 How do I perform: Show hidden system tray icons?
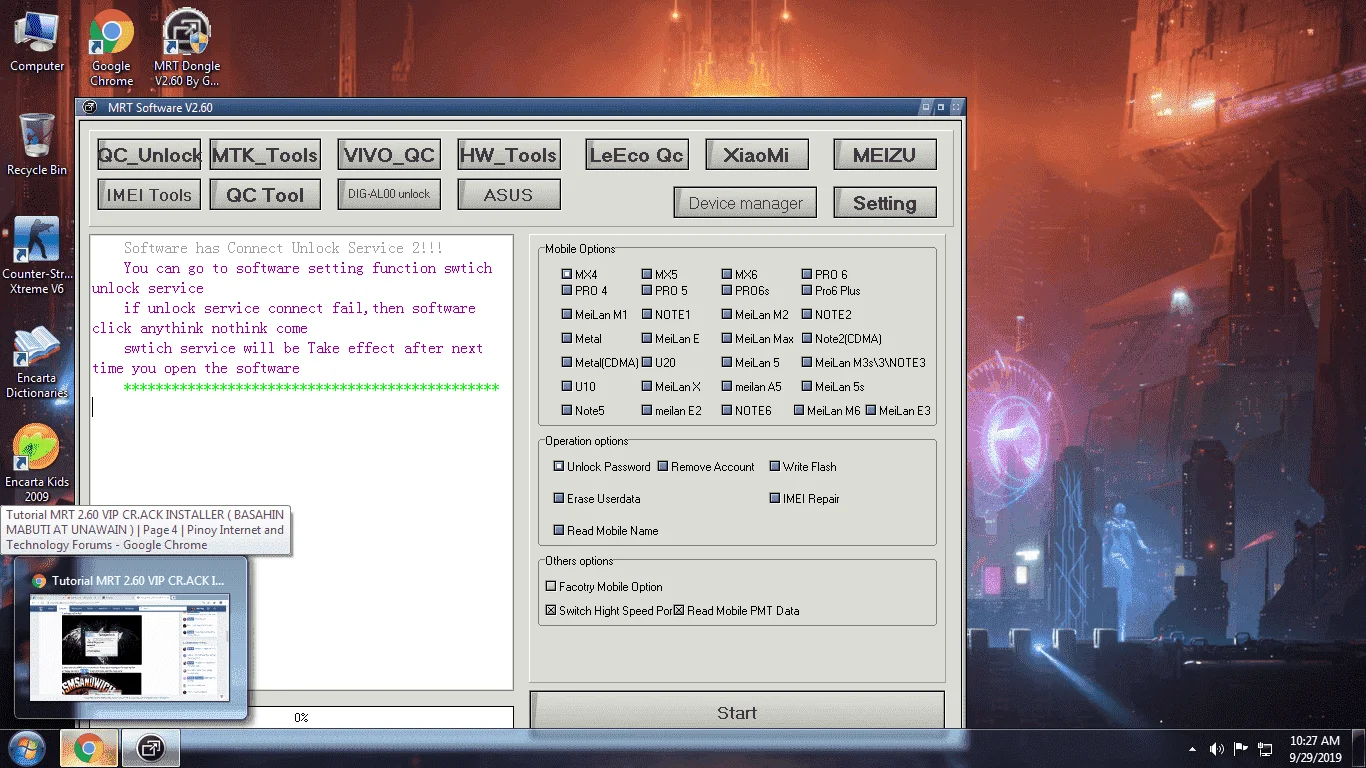coord(1192,749)
